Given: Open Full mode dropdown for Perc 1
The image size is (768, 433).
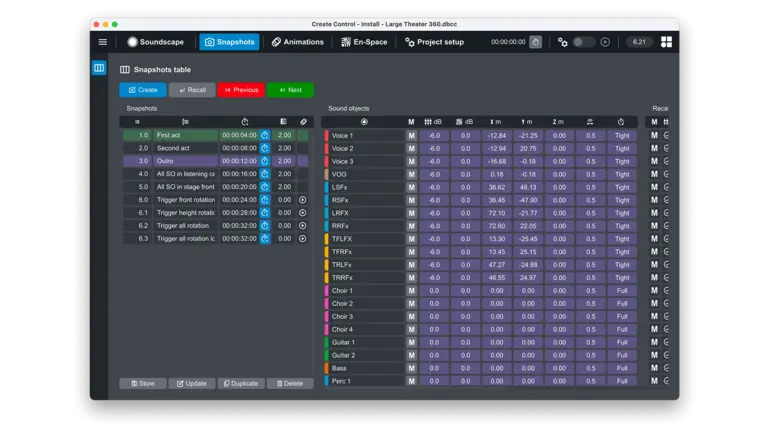Looking at the screenshot, I should tap(622, 381).
